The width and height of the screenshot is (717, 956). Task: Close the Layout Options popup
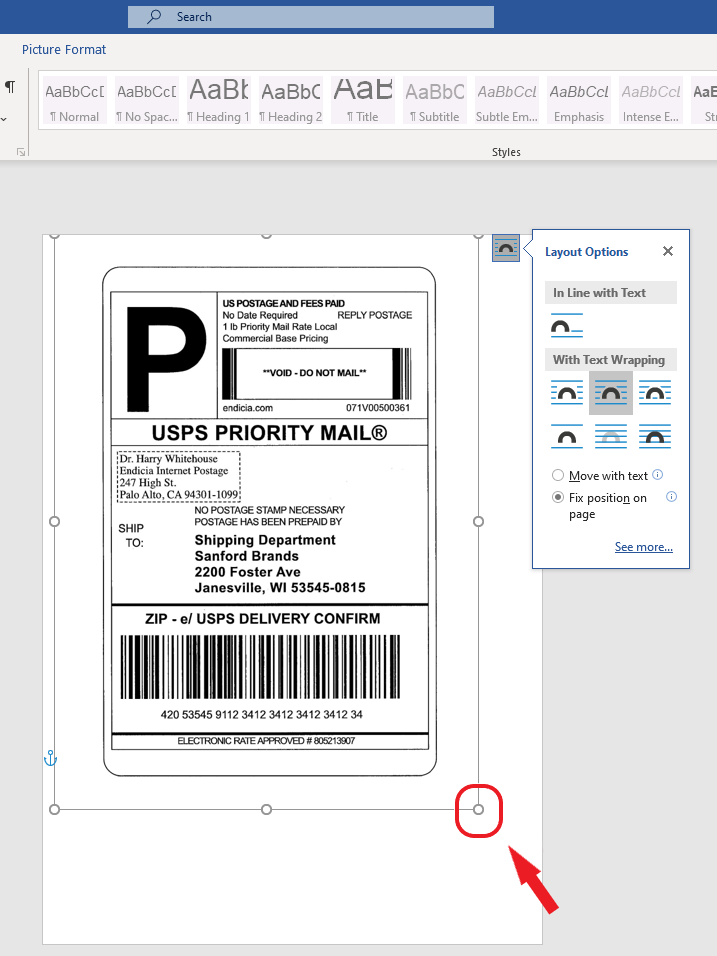pyautogui.click(x=668, y=252)
